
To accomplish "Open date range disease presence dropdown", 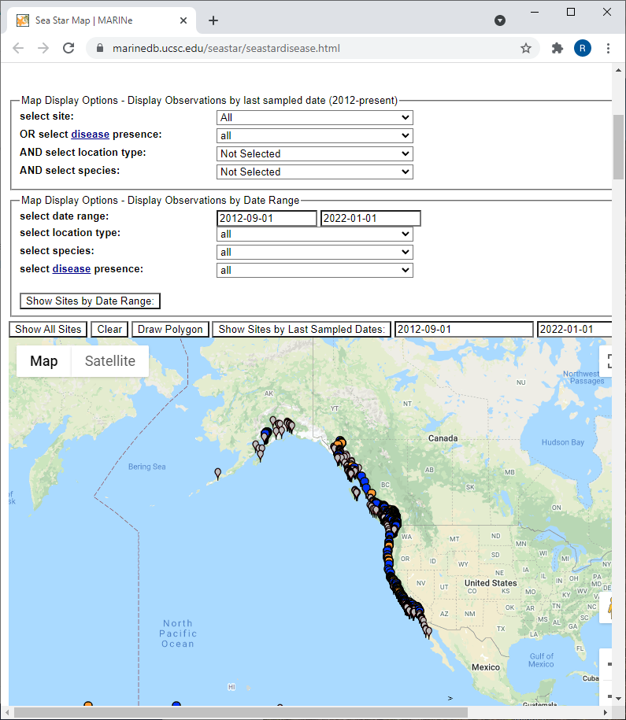I will [315, 270].
